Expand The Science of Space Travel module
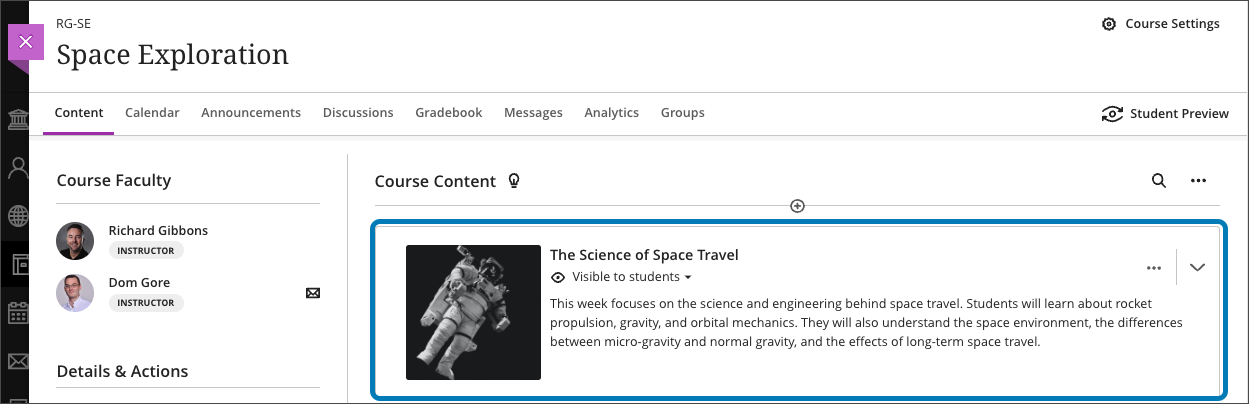Image resolution: width=1249 pixels, height=404 pixels. pos(1197,268)
